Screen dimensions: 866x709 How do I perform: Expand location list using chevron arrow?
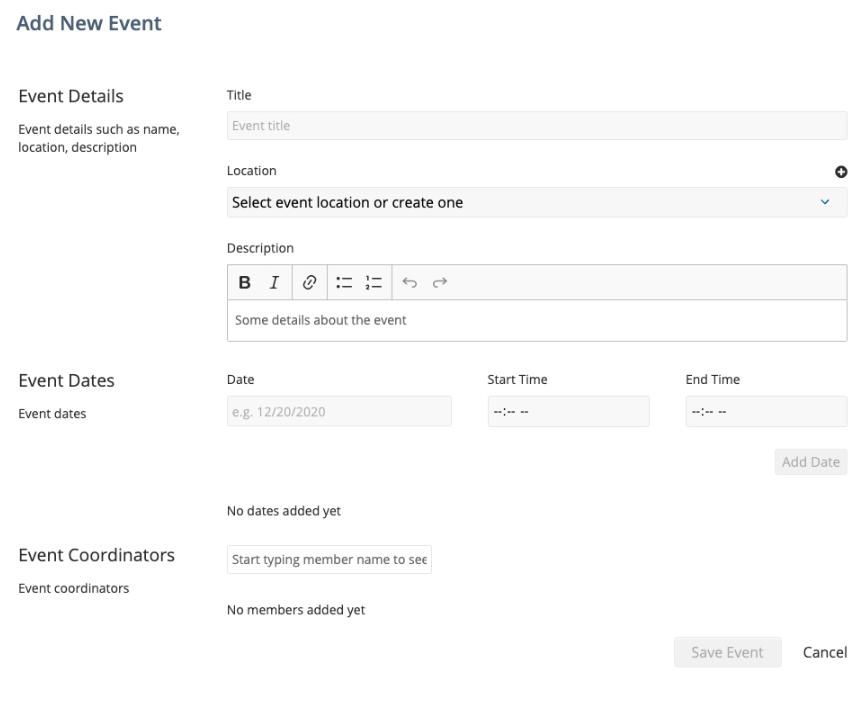[x=825, y=202]
